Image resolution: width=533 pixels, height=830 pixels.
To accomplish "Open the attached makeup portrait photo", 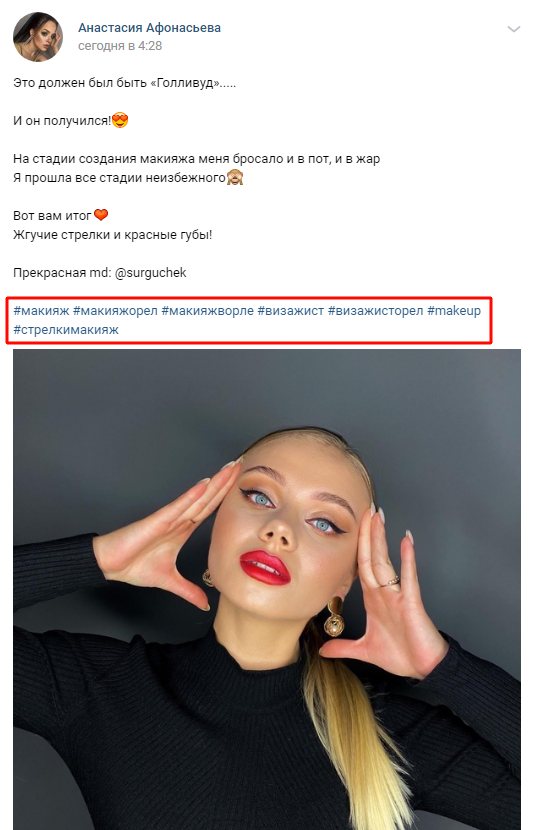I will pyautogui.click(x=267, y=589).
